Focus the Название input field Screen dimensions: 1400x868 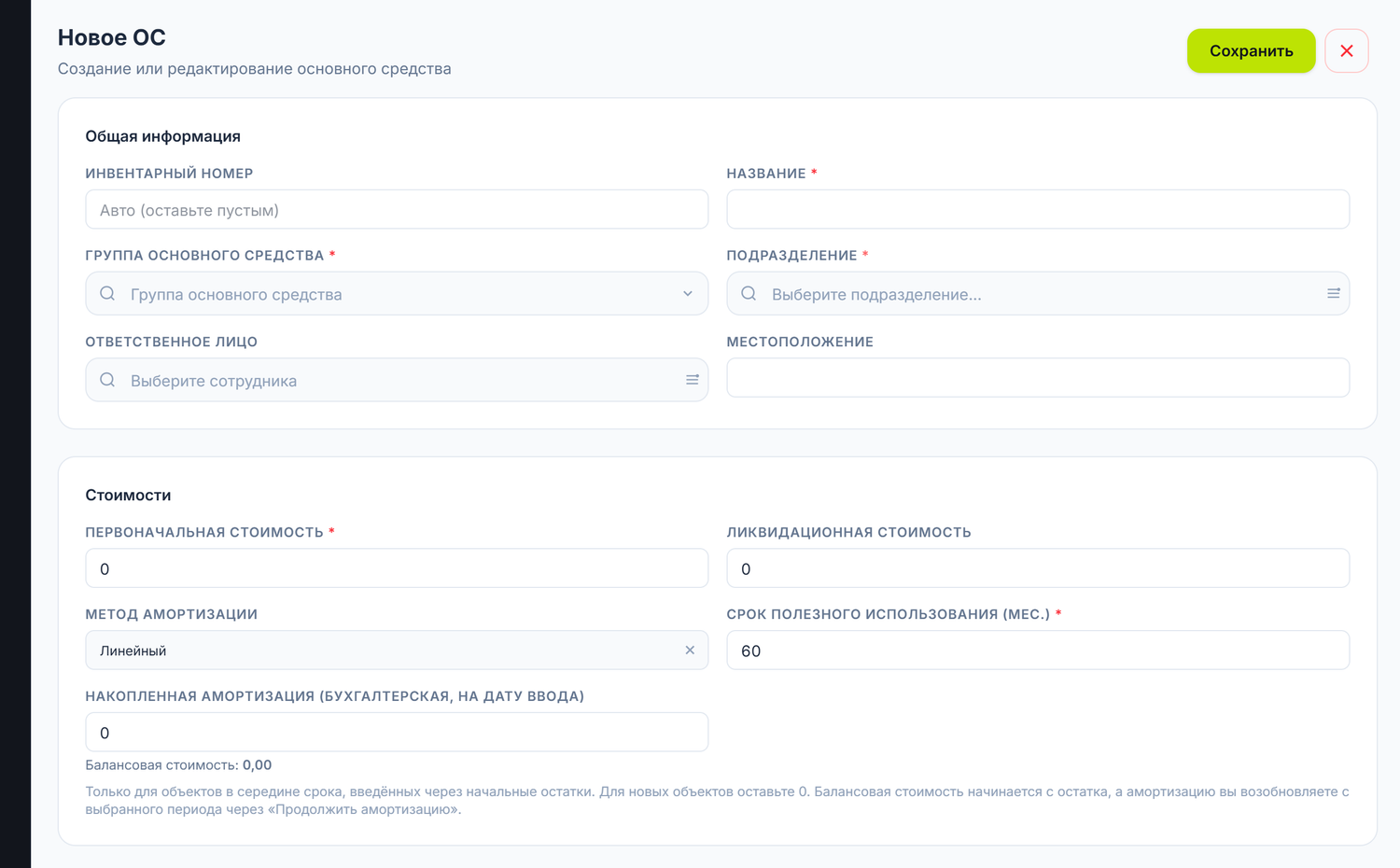(1038, 209)
